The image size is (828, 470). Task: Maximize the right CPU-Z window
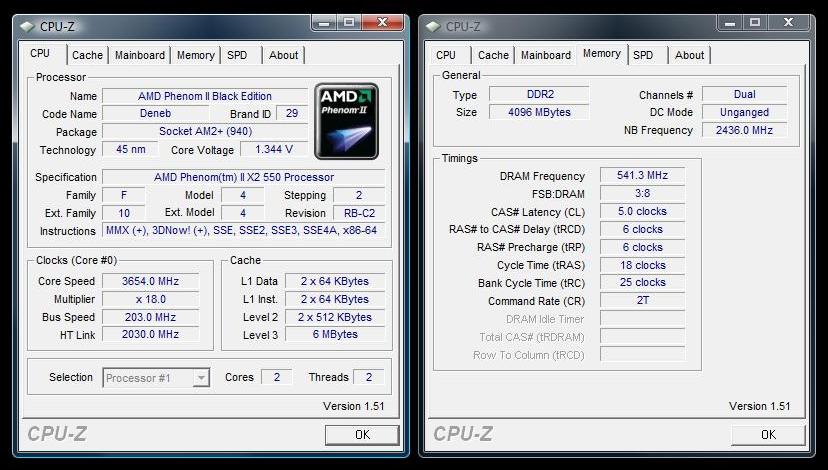pyautogui.click(x=755, y=23)
